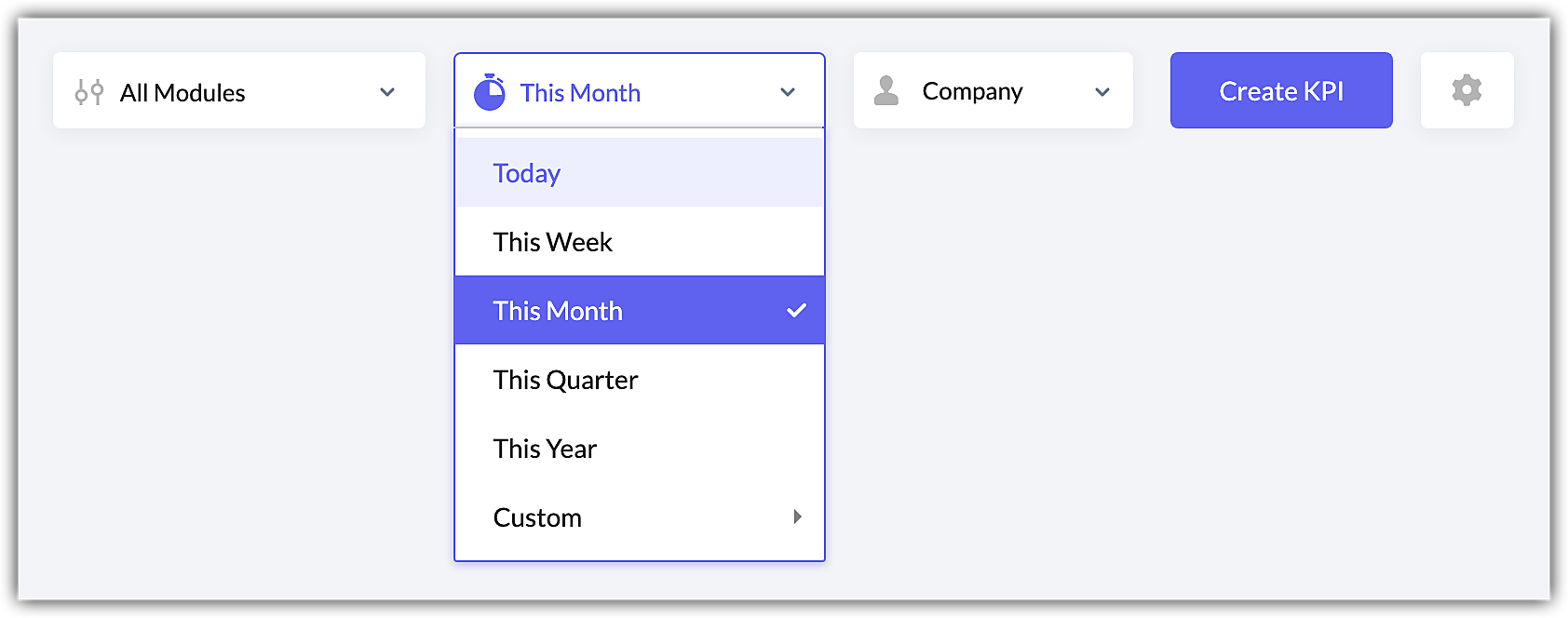
Task: Click the This Month label in the header
Action: click(x=580, y=93)
